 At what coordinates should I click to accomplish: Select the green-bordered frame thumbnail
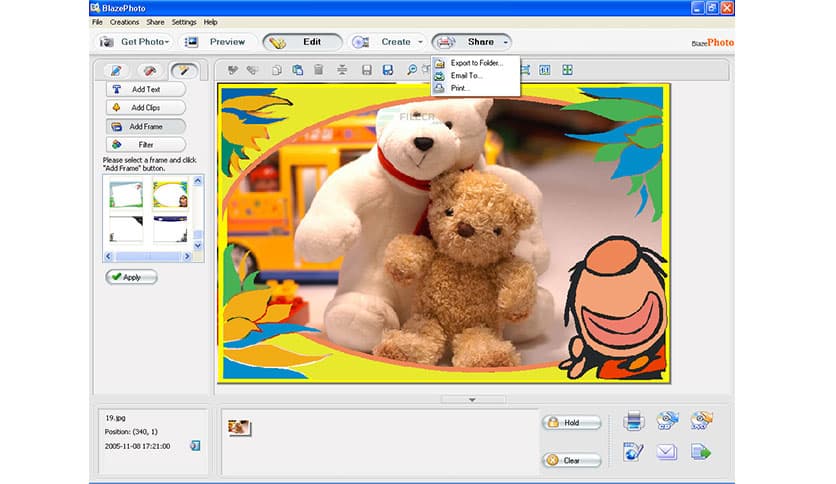click(126, 195)
